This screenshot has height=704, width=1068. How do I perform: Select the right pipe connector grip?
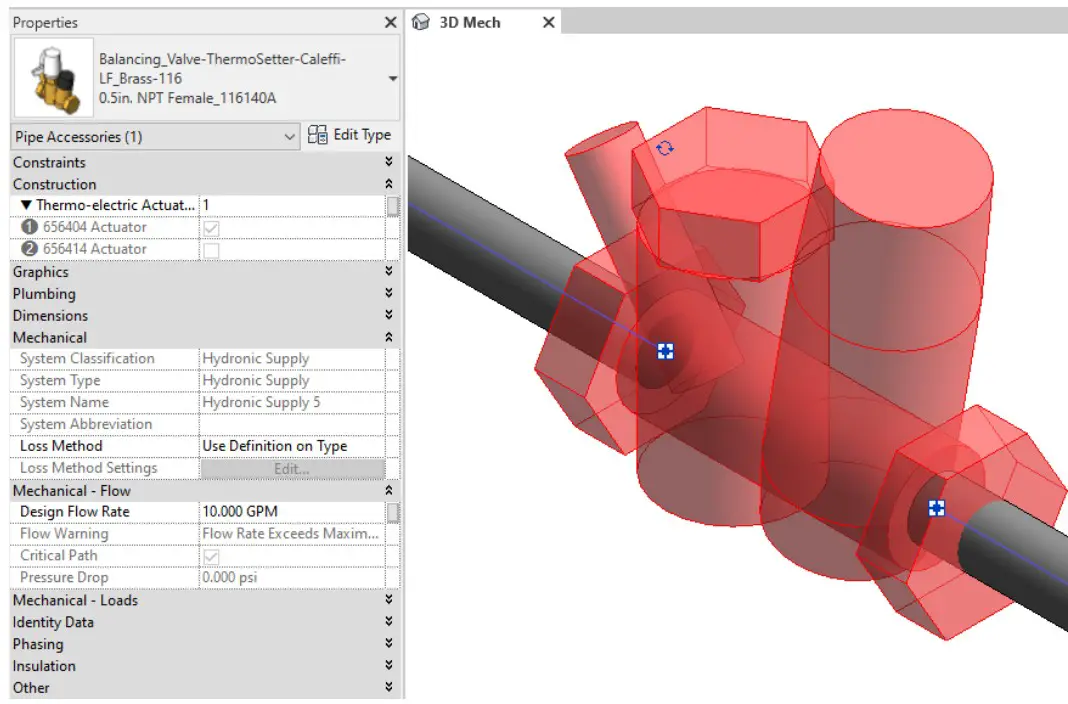click(936, 508)
